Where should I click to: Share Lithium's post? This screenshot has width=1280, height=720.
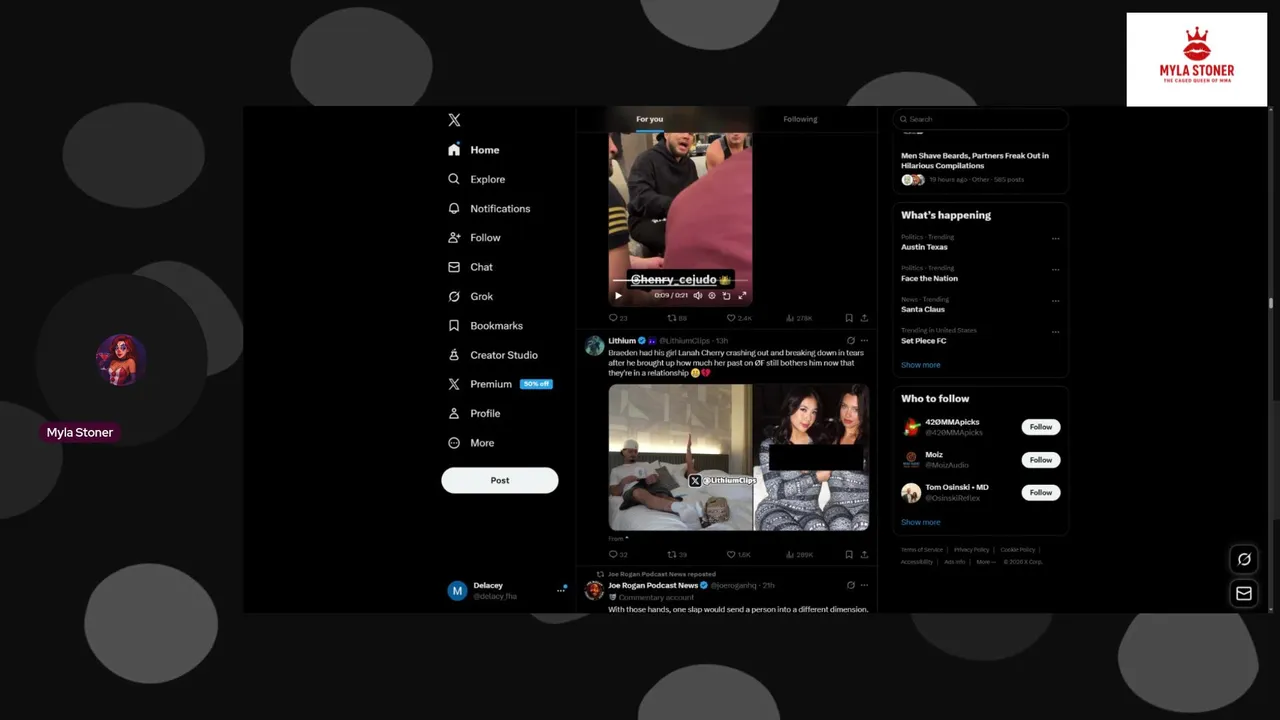[864, 554]
